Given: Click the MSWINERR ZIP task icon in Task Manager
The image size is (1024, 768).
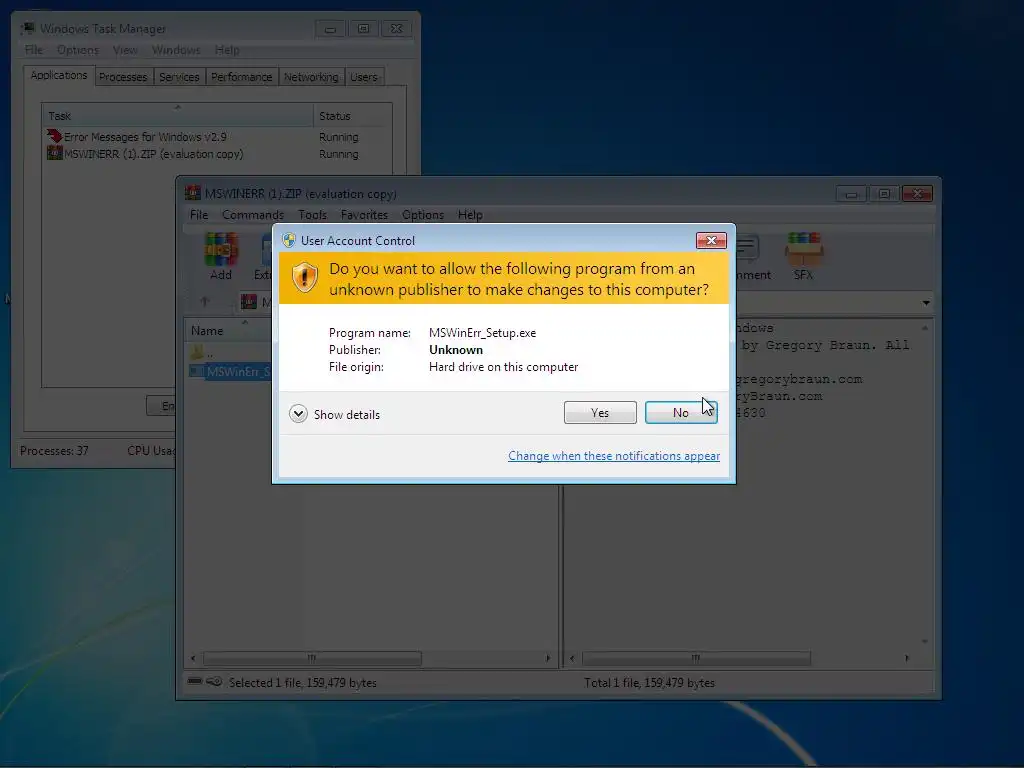Looking at the screenshot, I should [54, 153].
